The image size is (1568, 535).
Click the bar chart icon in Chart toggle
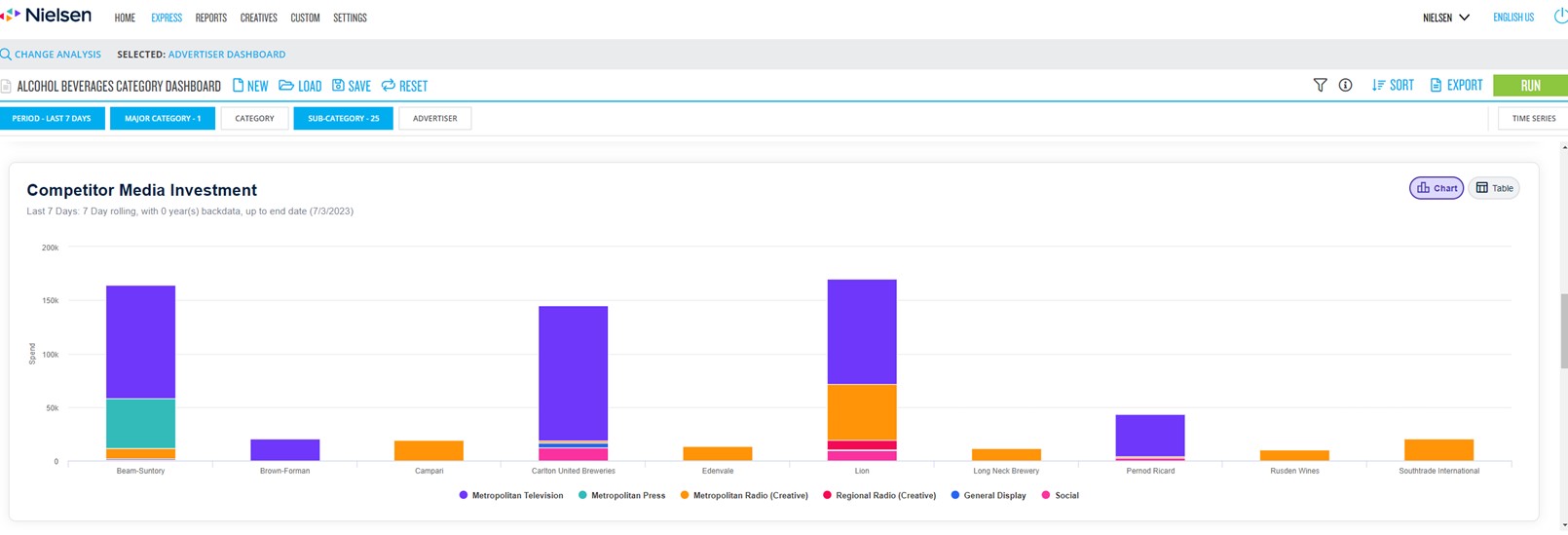pos(1423,188)
